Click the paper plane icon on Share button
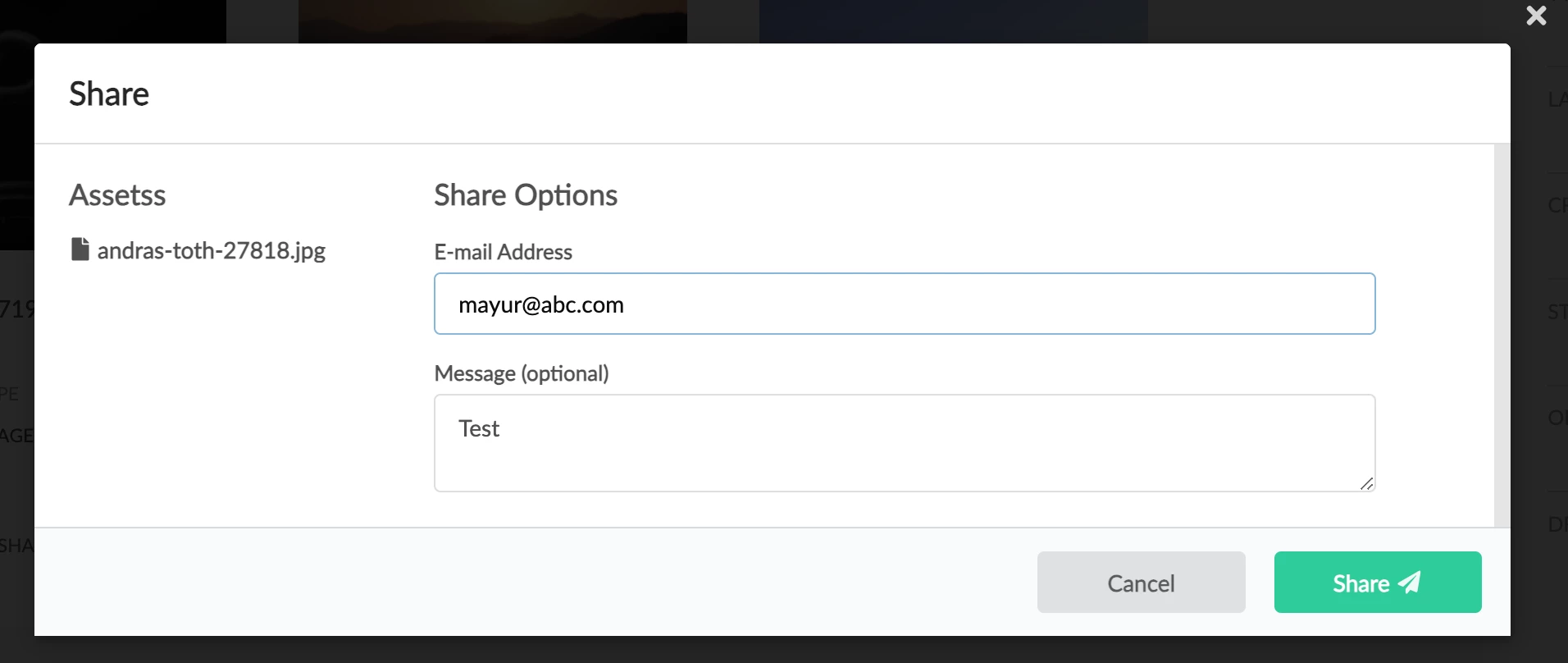The width and height of the screenshot is (1568, 663). [x=1410, y=582]
